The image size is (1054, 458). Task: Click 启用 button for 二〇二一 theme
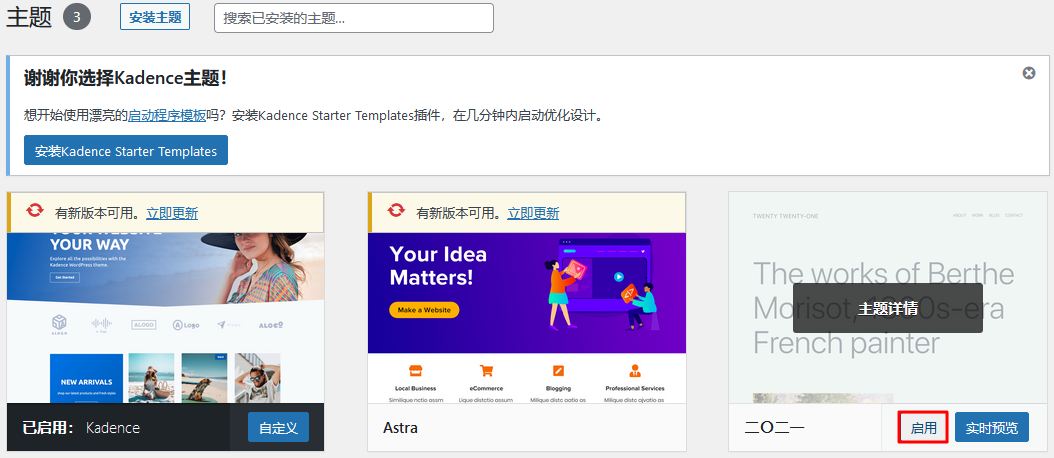(923, 428)
